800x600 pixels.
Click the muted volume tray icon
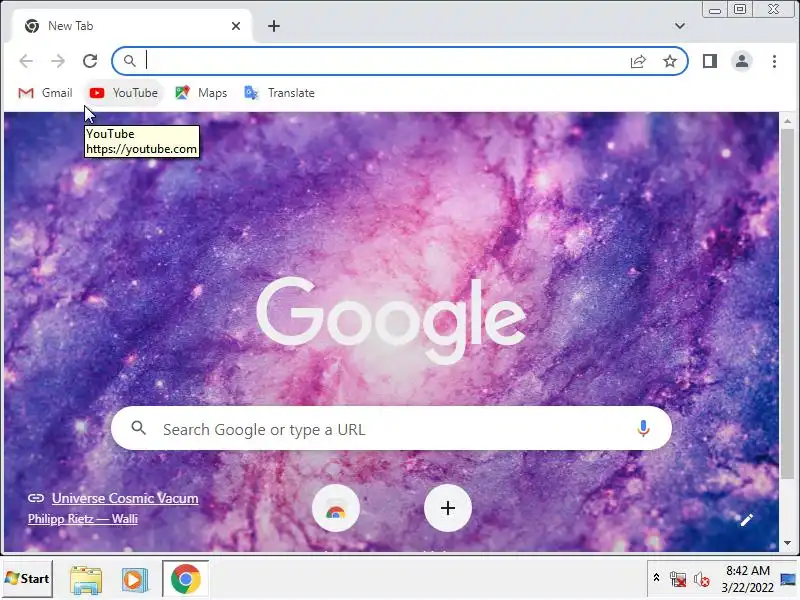pos(702,580)
